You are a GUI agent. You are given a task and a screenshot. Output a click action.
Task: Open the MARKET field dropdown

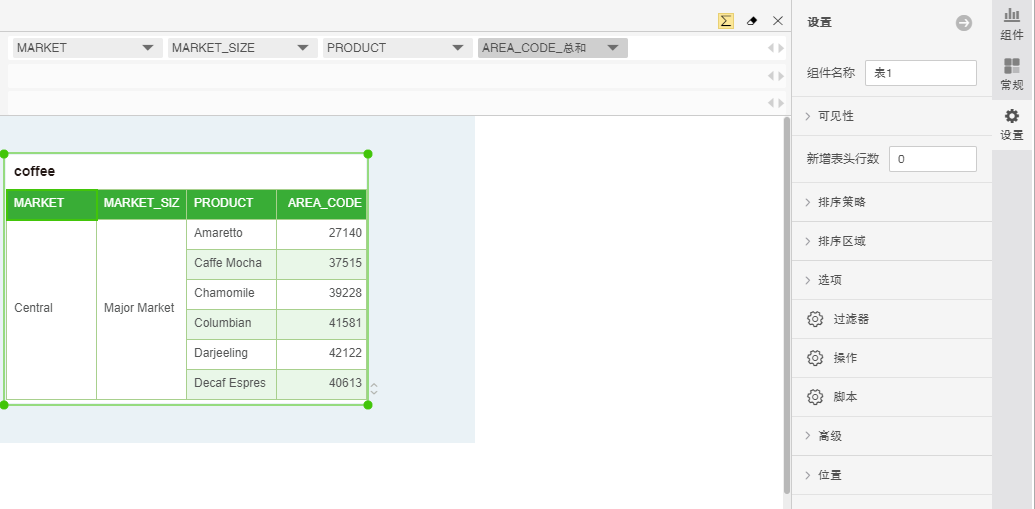(148, 48)
